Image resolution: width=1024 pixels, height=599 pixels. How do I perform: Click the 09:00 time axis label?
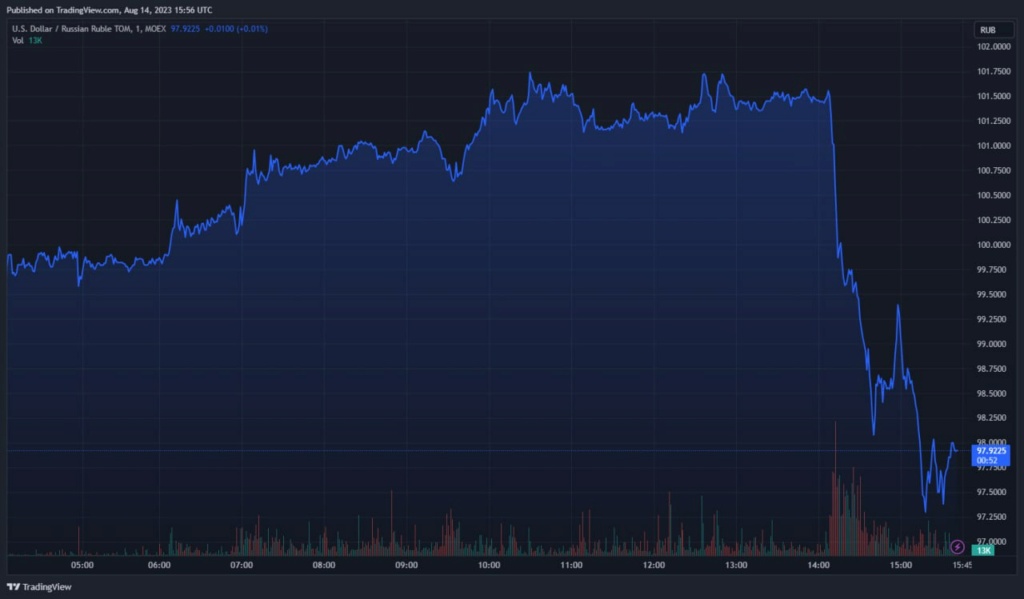[x=406, y=565]
